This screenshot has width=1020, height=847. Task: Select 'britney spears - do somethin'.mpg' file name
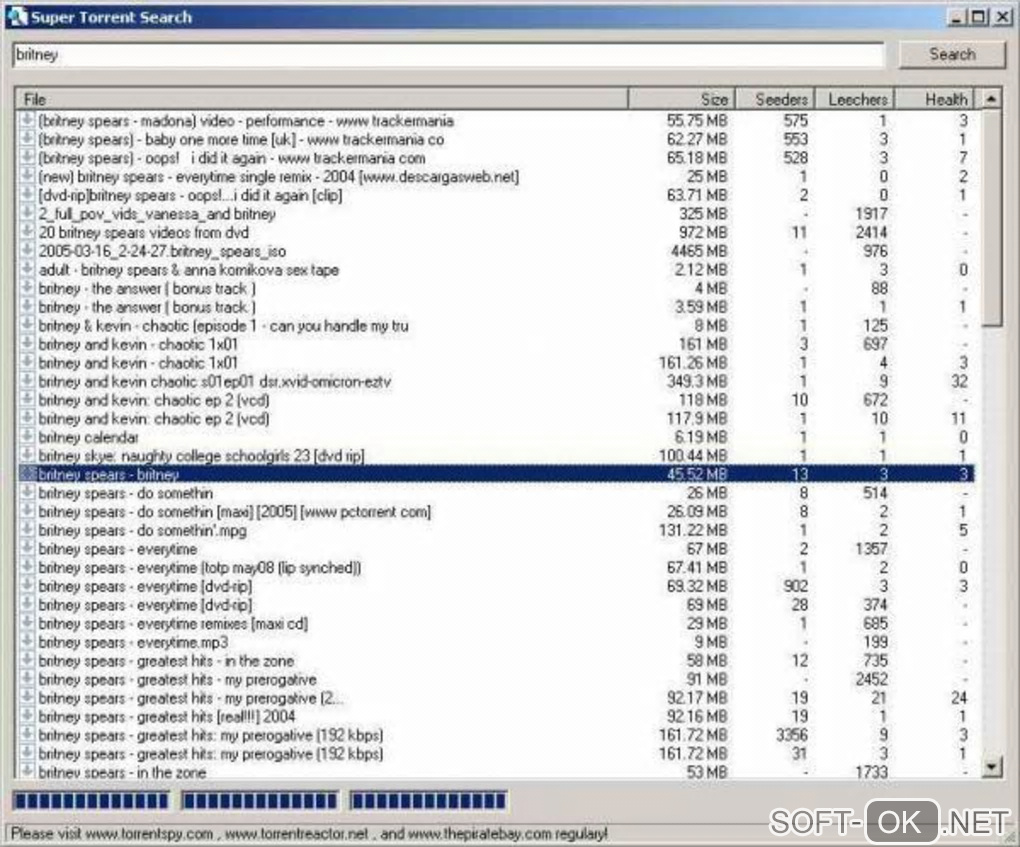pyautogui.click(x=142, y=530)
